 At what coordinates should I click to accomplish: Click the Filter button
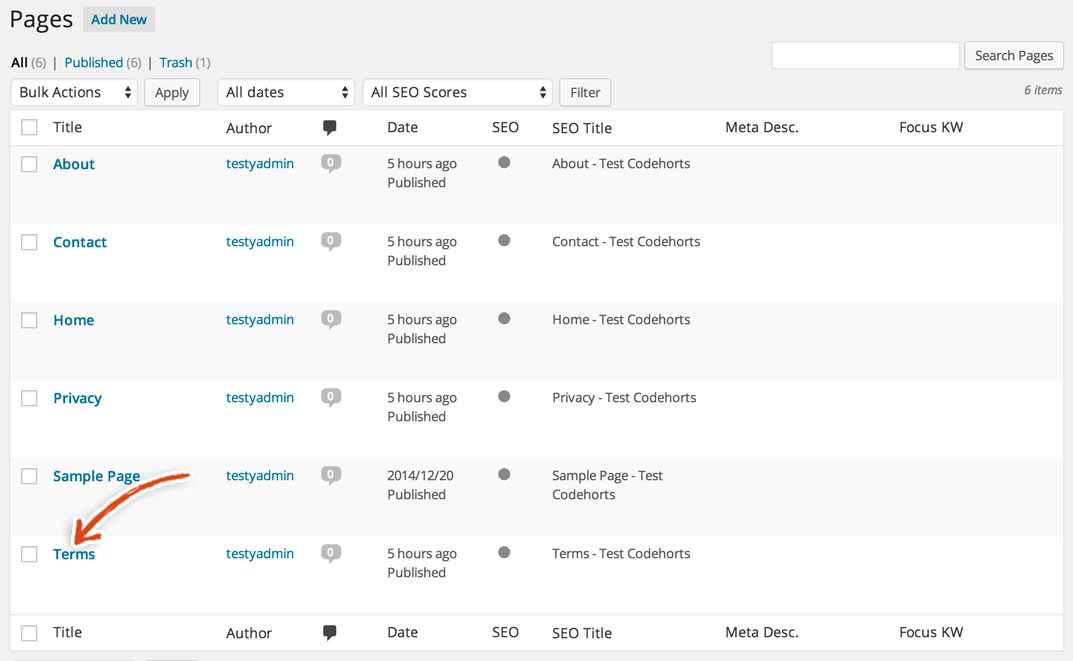[585, 92]
